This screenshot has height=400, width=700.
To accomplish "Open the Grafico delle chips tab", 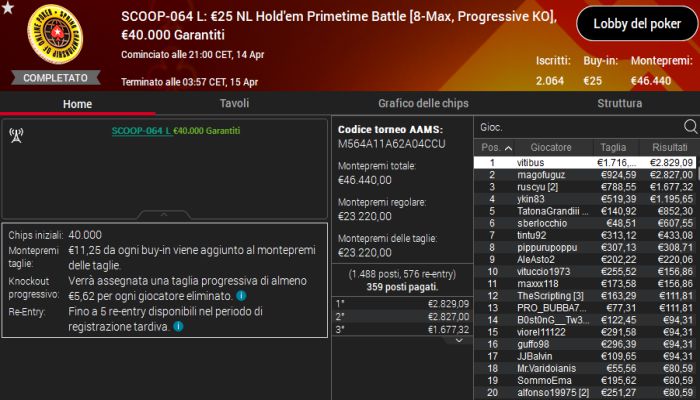I will pyautogui.click(x=423, y=103).
